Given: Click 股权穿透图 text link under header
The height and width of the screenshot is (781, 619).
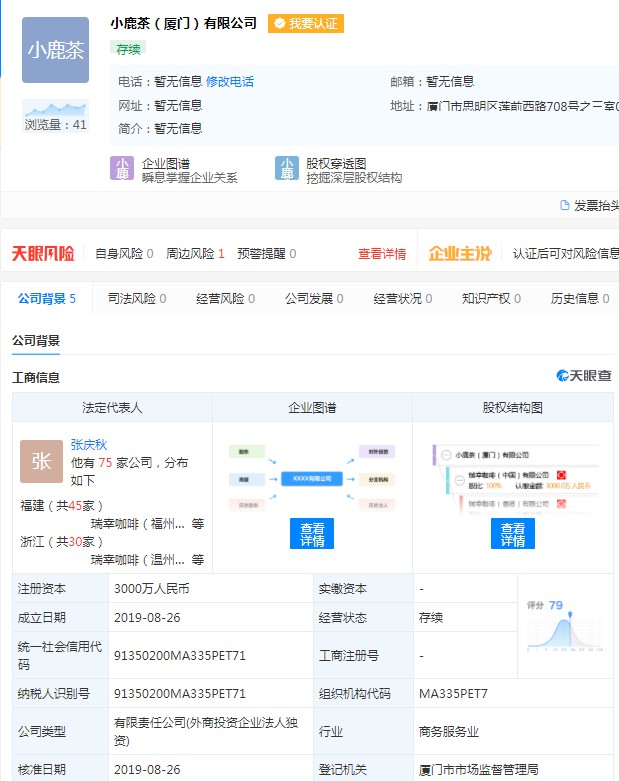Looking at the screenshot, I should tap(336, 164).
